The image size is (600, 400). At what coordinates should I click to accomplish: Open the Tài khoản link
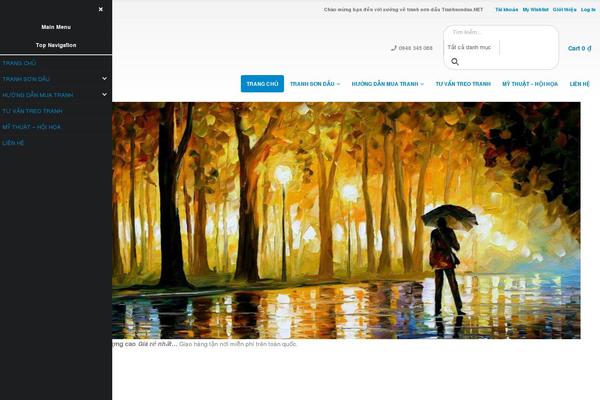pyautogui.click(x=507, y=10)
